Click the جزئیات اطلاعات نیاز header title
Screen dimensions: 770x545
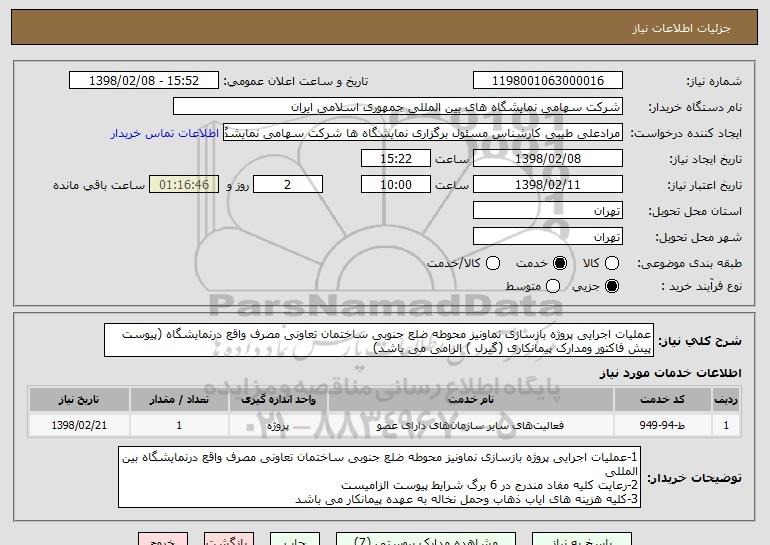click(681, 28)
